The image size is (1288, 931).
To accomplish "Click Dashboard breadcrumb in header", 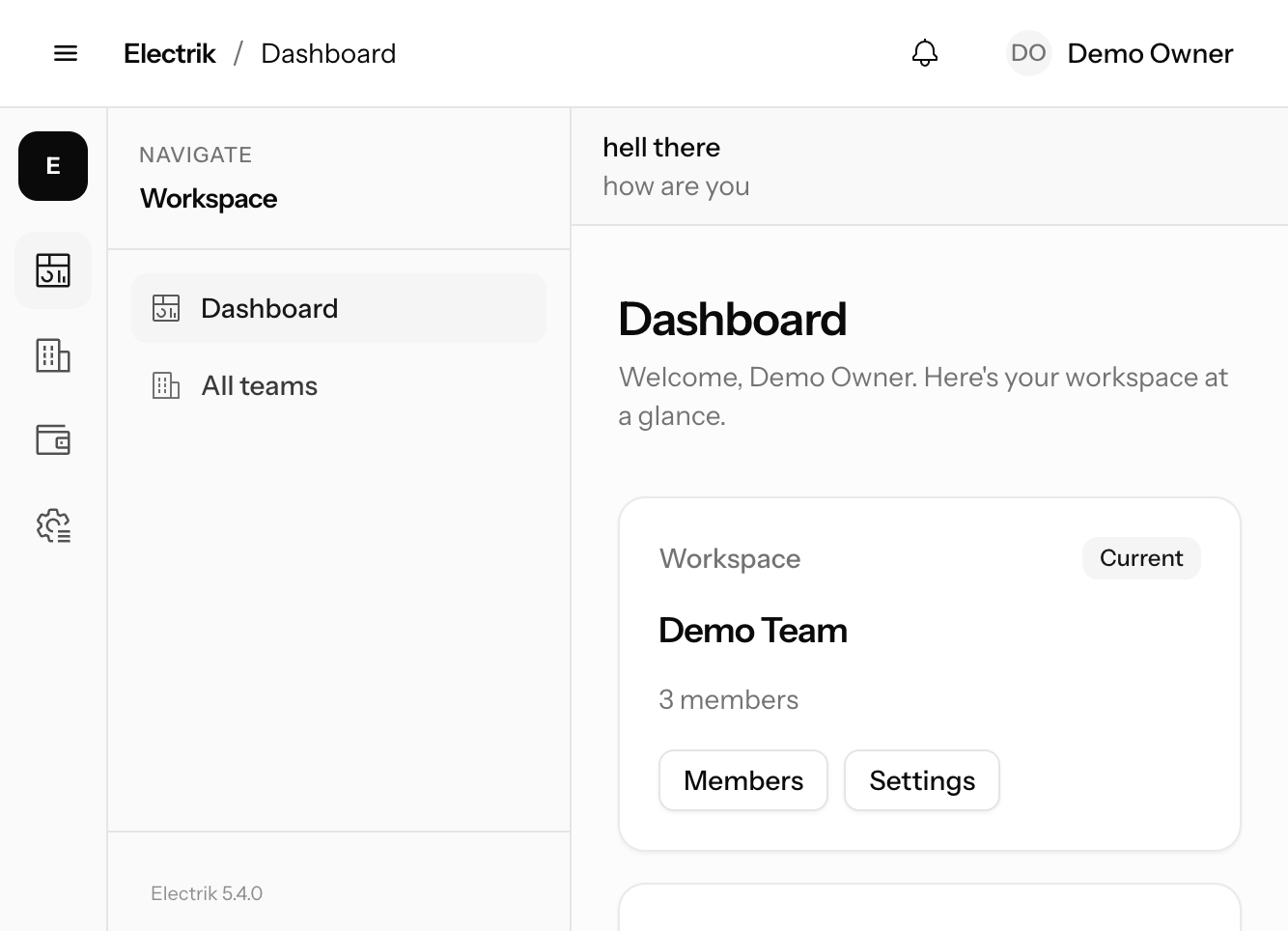I will click(328, 53).
